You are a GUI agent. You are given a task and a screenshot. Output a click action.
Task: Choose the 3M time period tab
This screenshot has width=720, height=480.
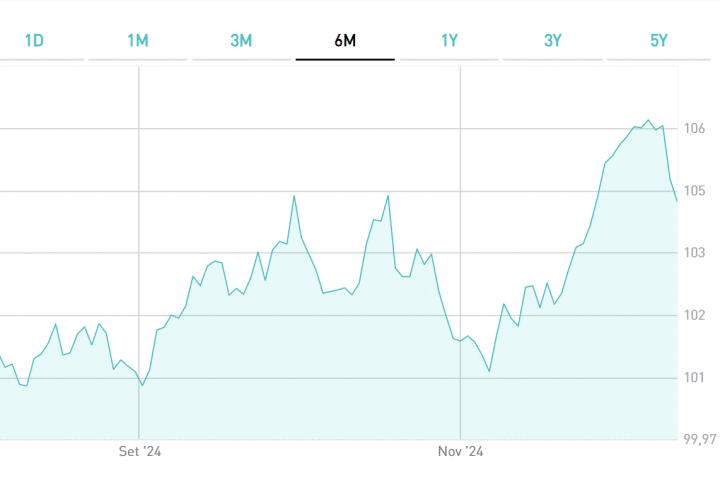pos(241,41)
